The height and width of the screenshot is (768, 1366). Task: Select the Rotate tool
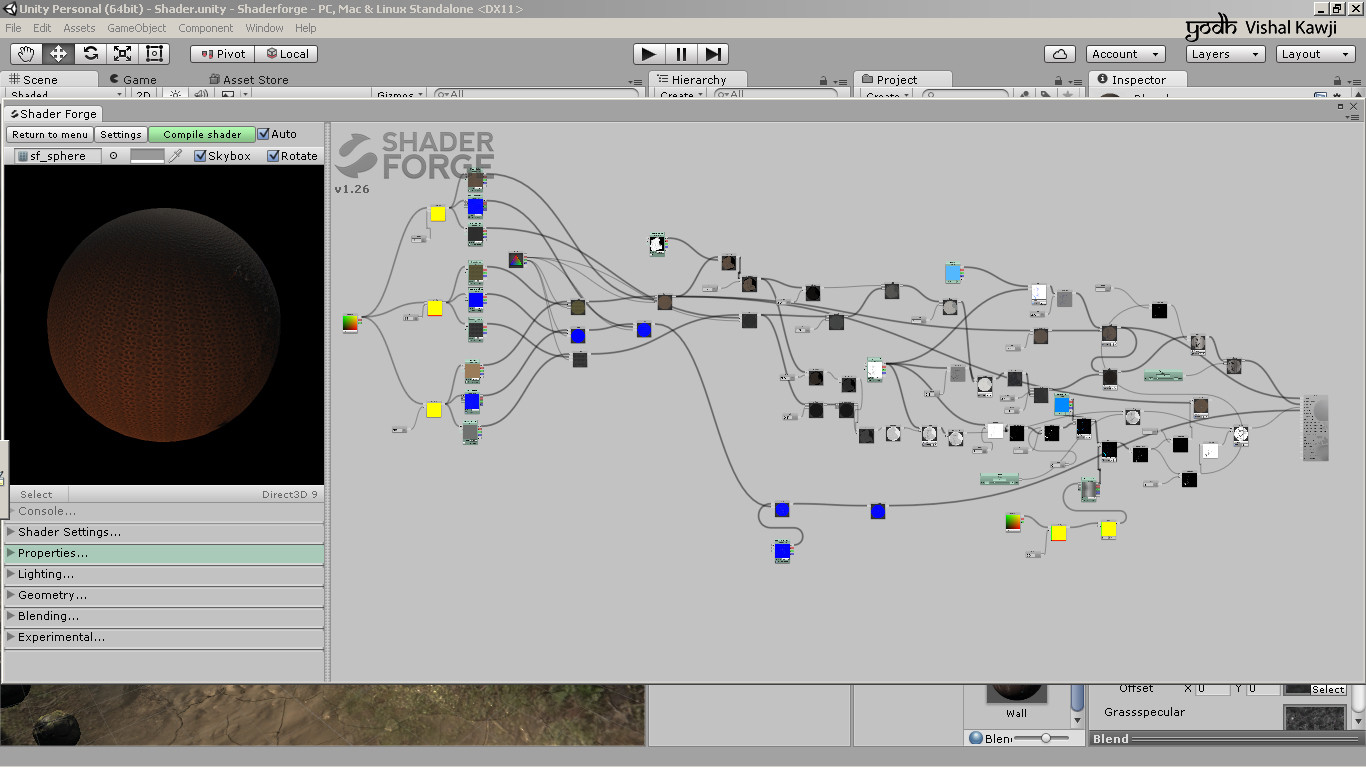(x=91, y=54)
